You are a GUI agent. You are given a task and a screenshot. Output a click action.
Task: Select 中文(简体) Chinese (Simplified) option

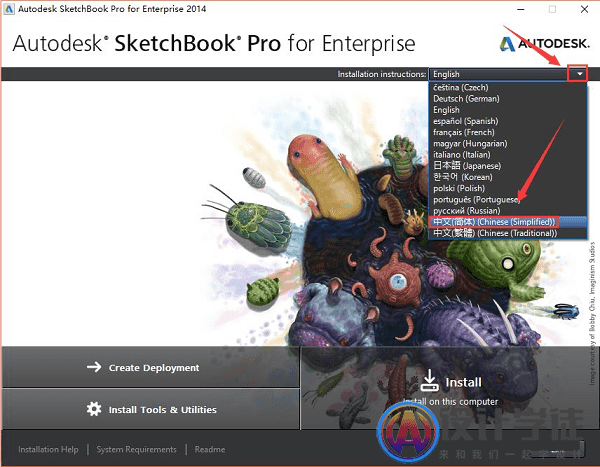point(507,222)
